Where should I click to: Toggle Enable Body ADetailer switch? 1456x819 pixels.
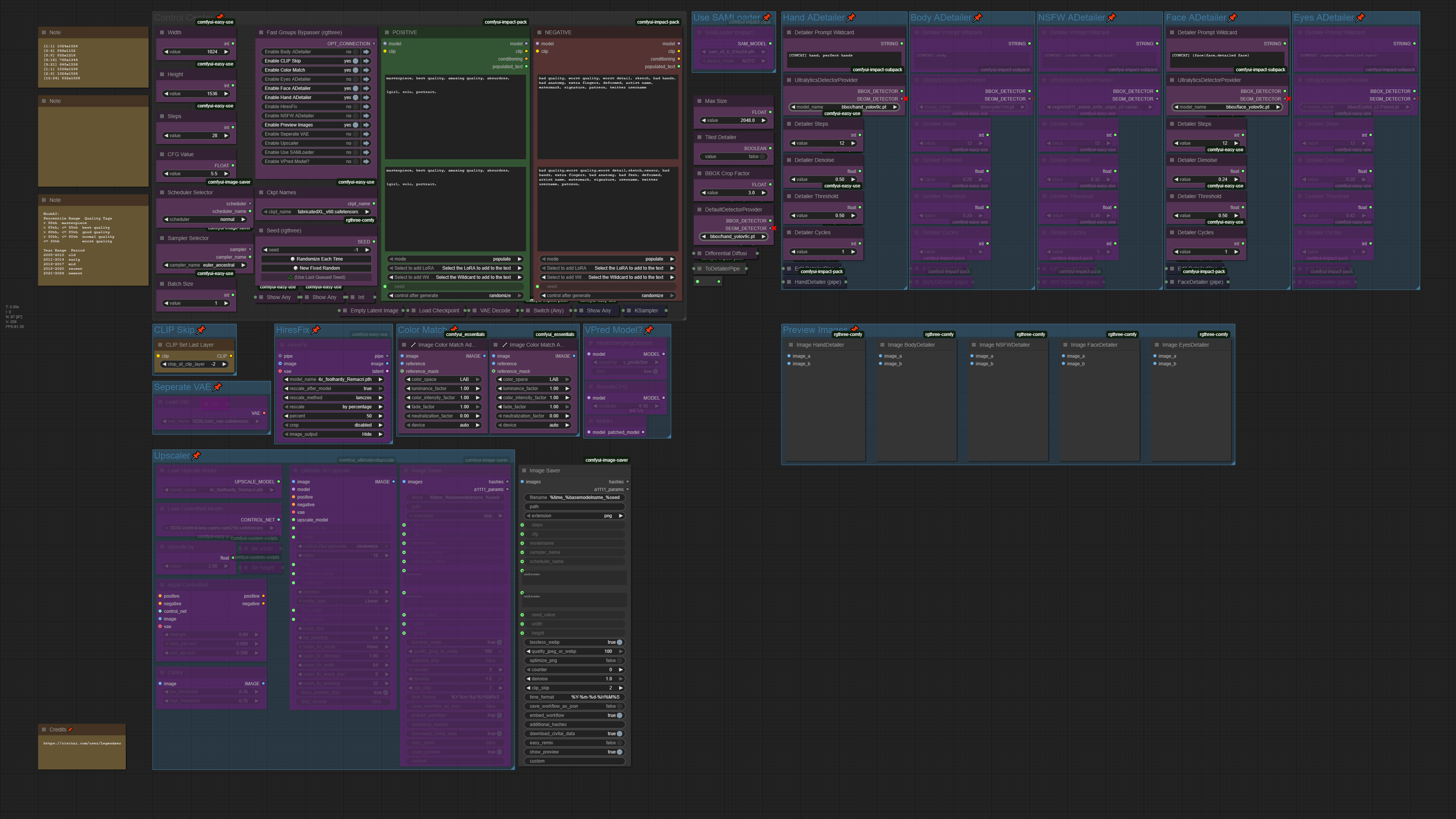pyautogui.click(x=356, y=52)
